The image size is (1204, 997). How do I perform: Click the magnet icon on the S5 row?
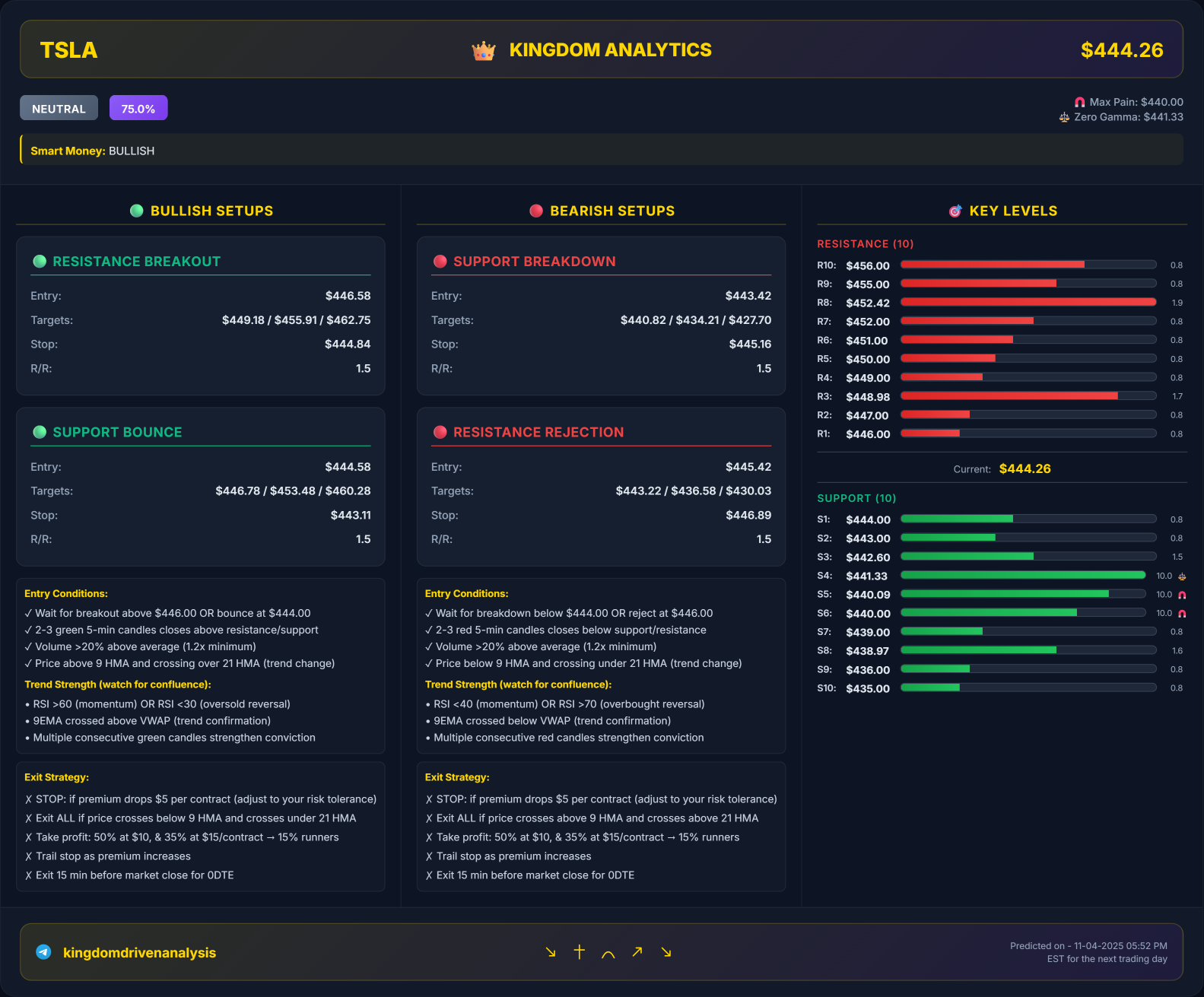coord(1182,595)
